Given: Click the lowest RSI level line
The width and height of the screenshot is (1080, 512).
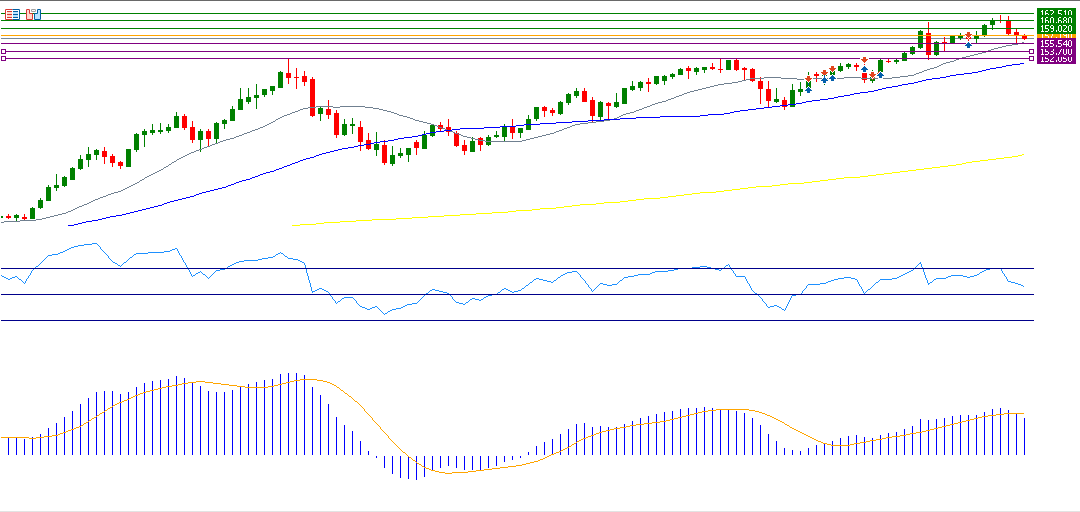Looking at the screenshot, I should tap(500, 320).
